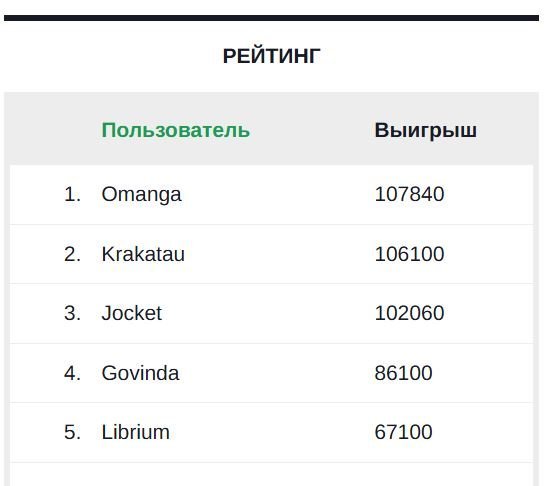This screenshot has width=547, height=486.
Task: Open user Krakatau profile
Action: click(143, 254)
